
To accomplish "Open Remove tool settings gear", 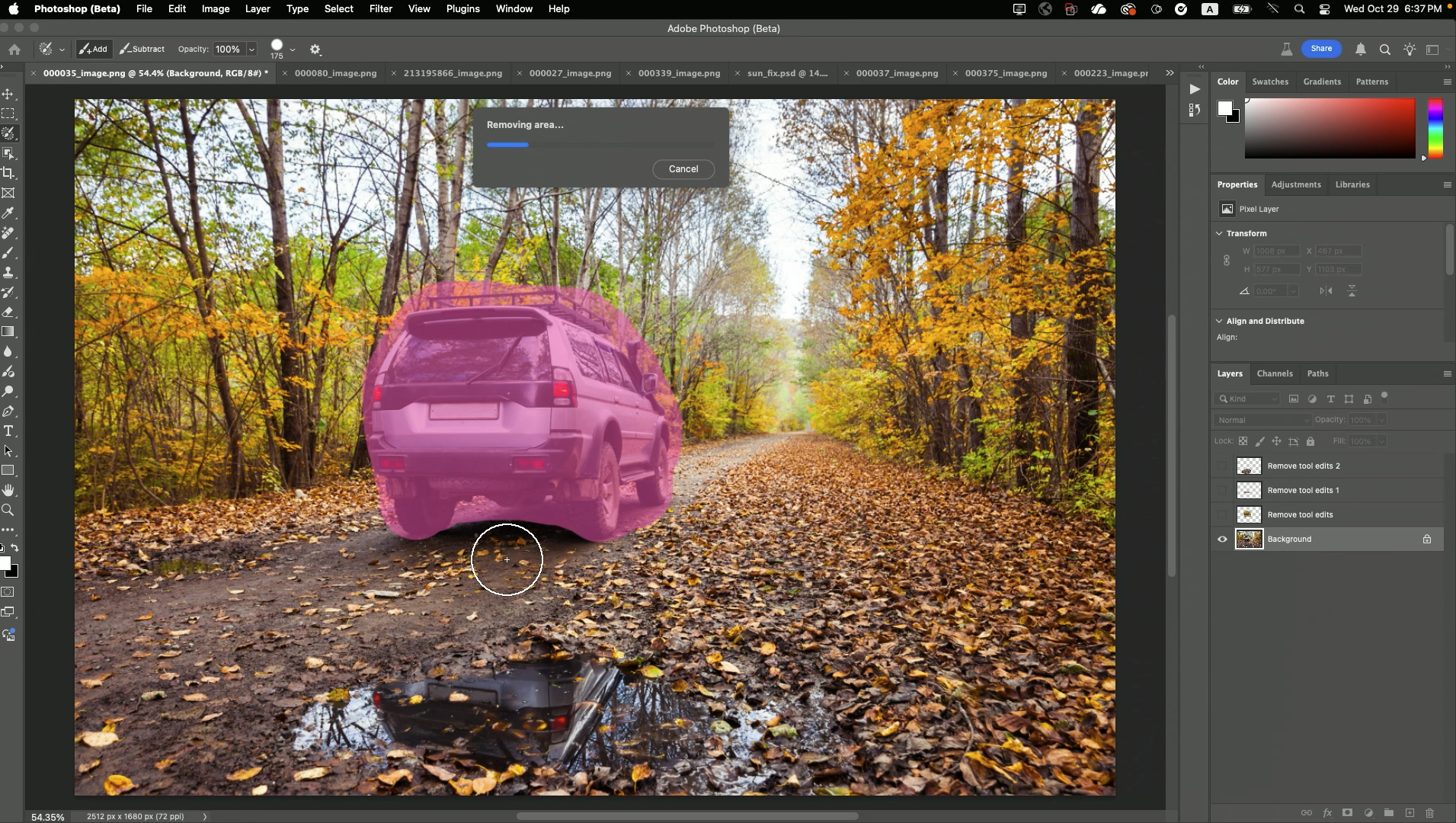I will (315, 50).
